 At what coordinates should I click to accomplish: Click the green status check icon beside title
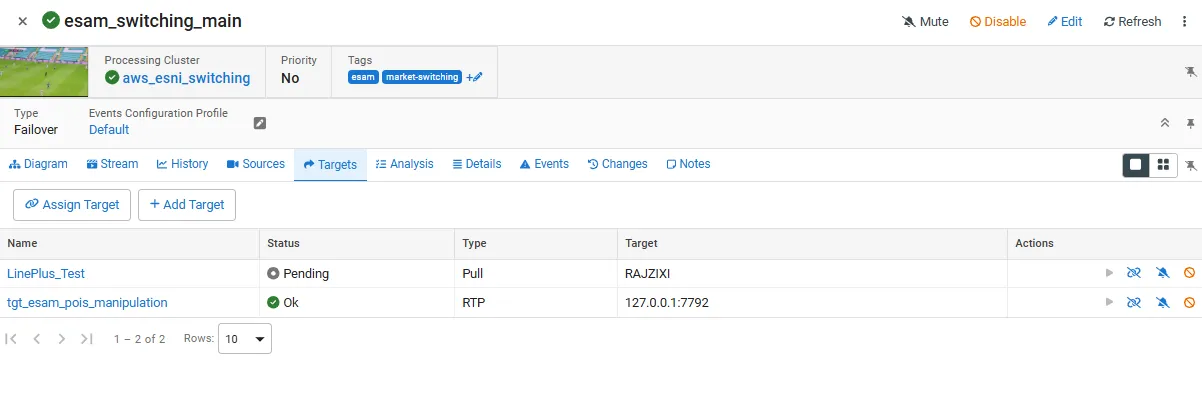pos(50,21)
